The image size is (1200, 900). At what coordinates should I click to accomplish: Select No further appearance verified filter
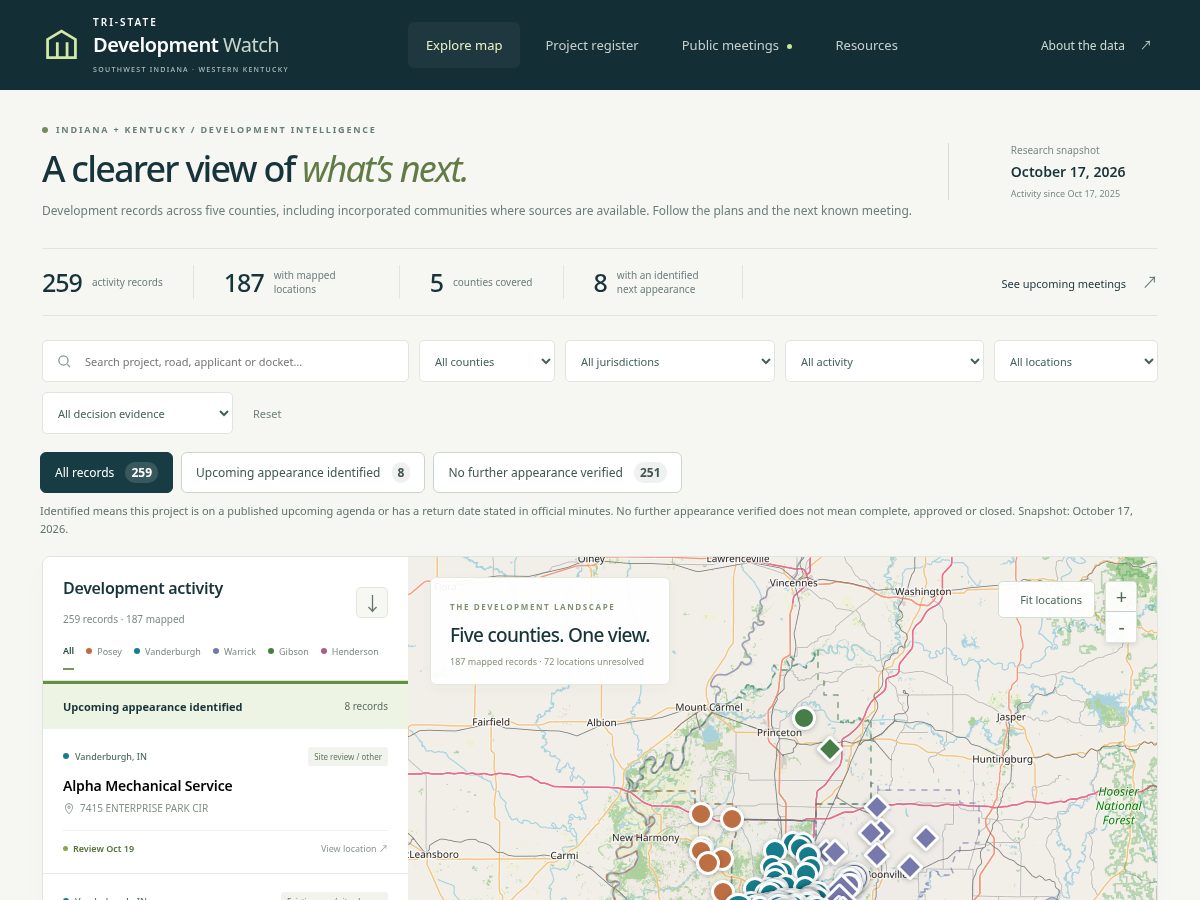[x=557, y=472]
